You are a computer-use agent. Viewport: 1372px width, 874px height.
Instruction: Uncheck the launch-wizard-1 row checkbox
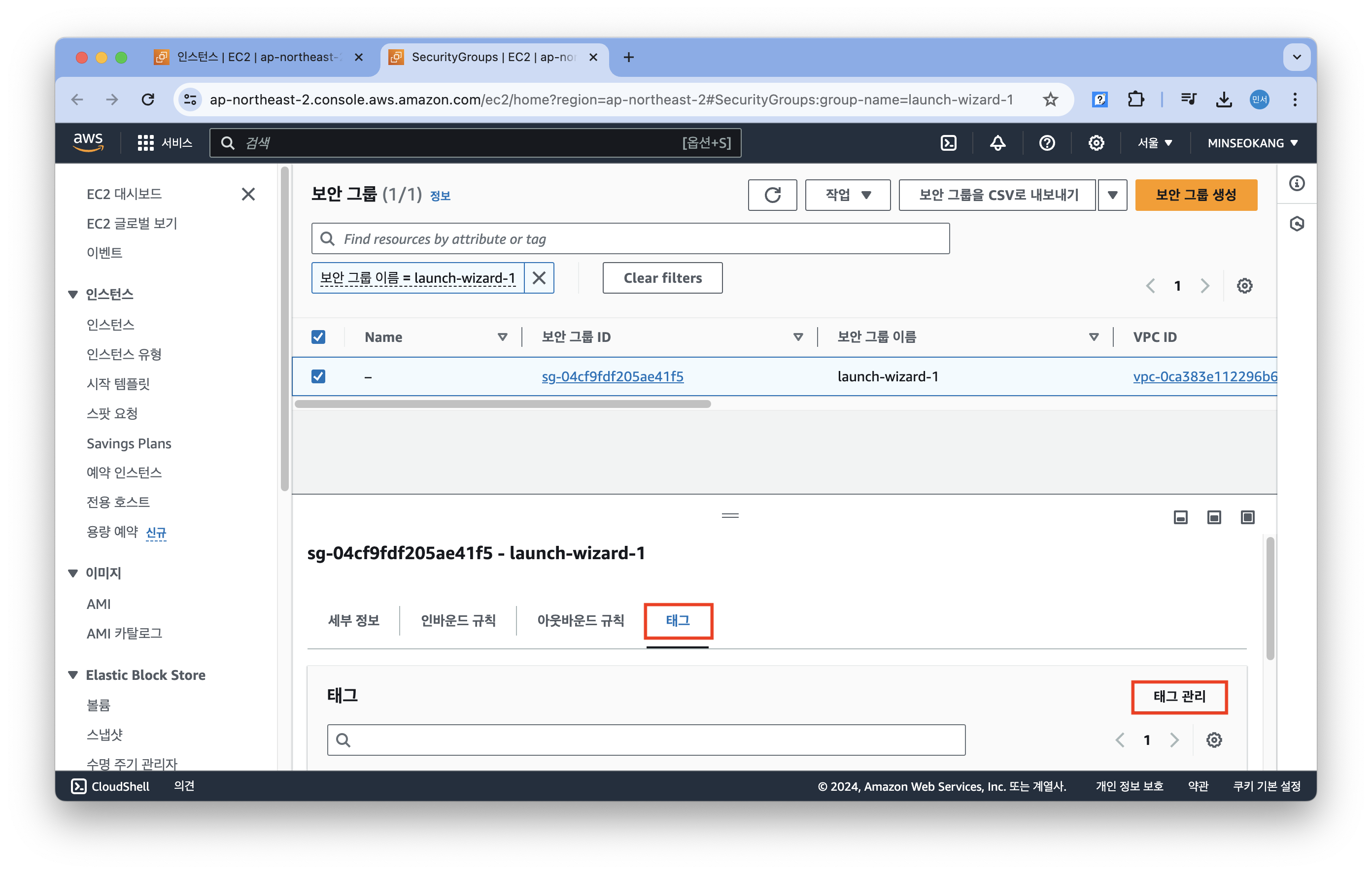pos(318,376)
